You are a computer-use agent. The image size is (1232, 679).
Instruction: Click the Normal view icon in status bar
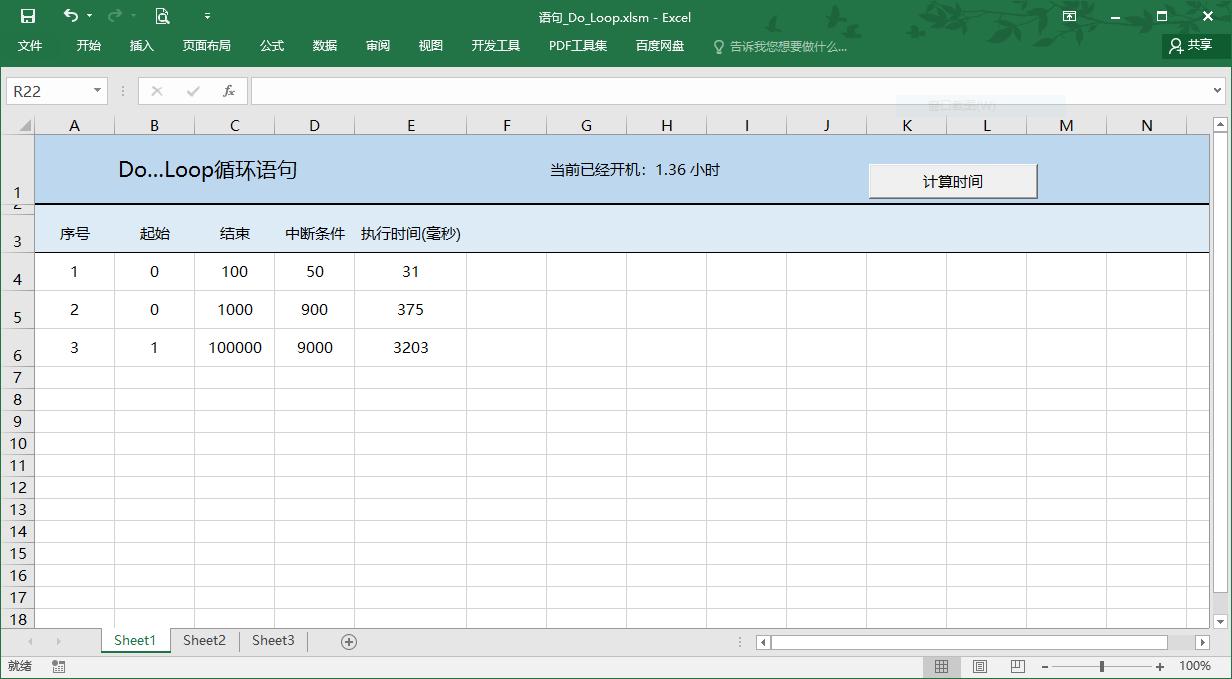click(941, 665)
